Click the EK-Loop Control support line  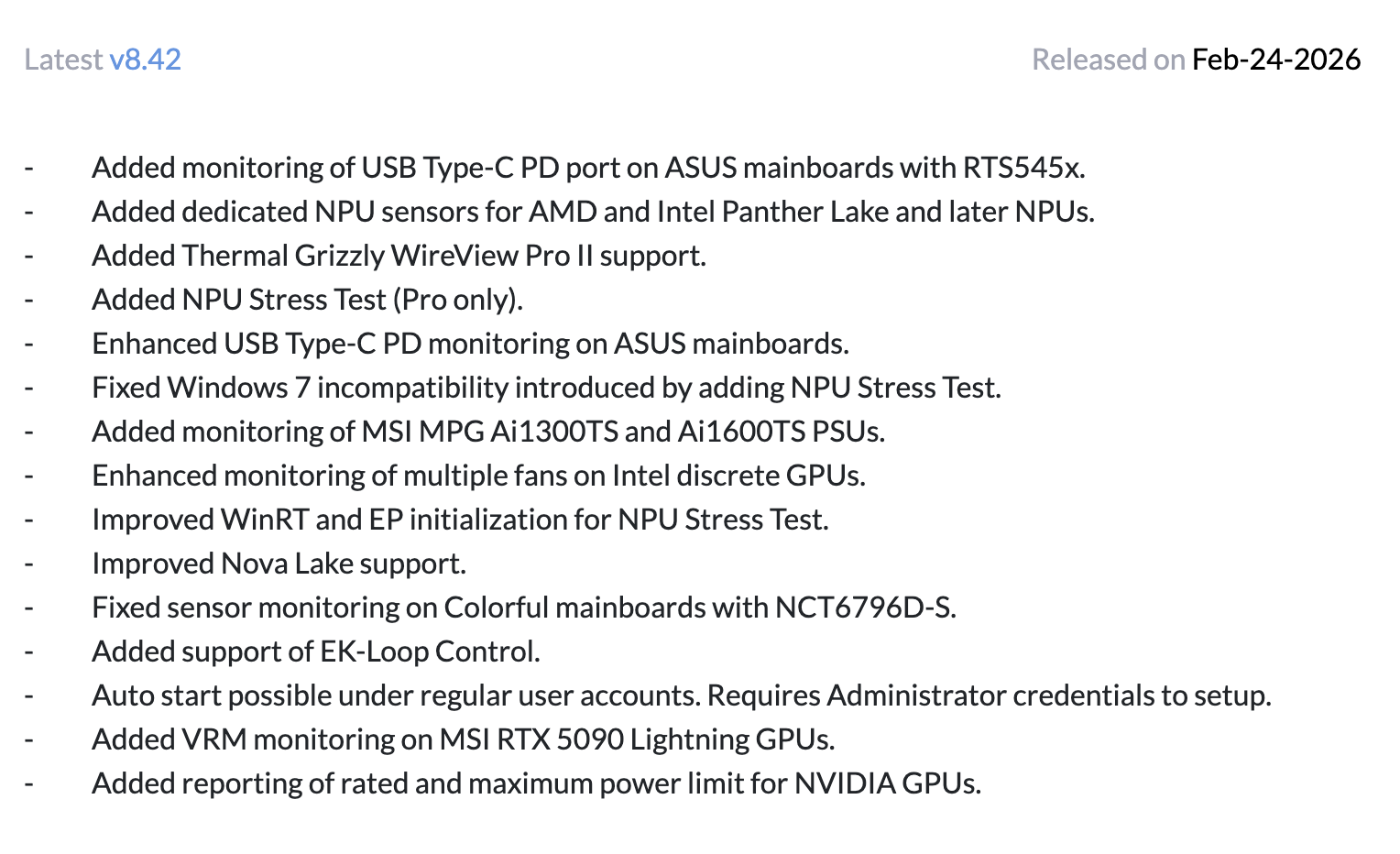[316, 651]
